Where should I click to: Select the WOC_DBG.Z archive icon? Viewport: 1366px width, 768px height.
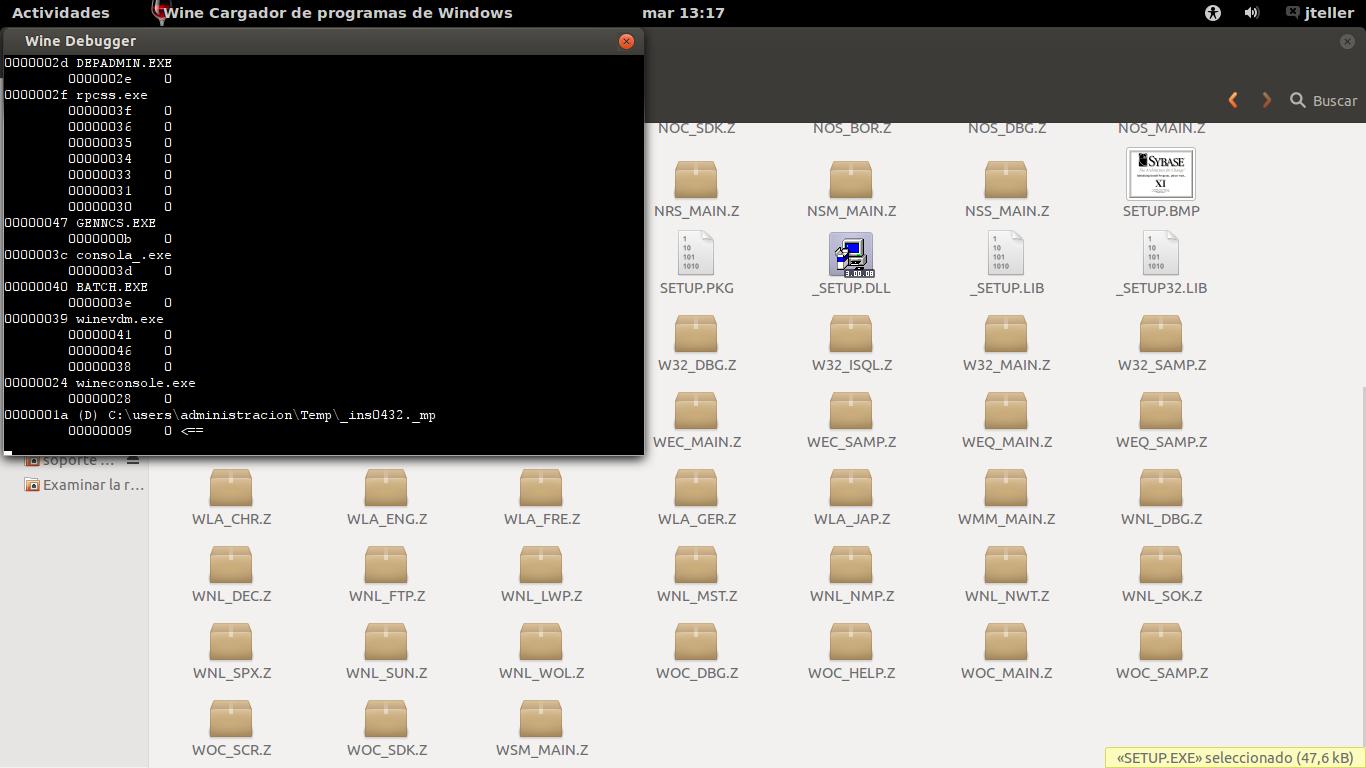(696, 642)
